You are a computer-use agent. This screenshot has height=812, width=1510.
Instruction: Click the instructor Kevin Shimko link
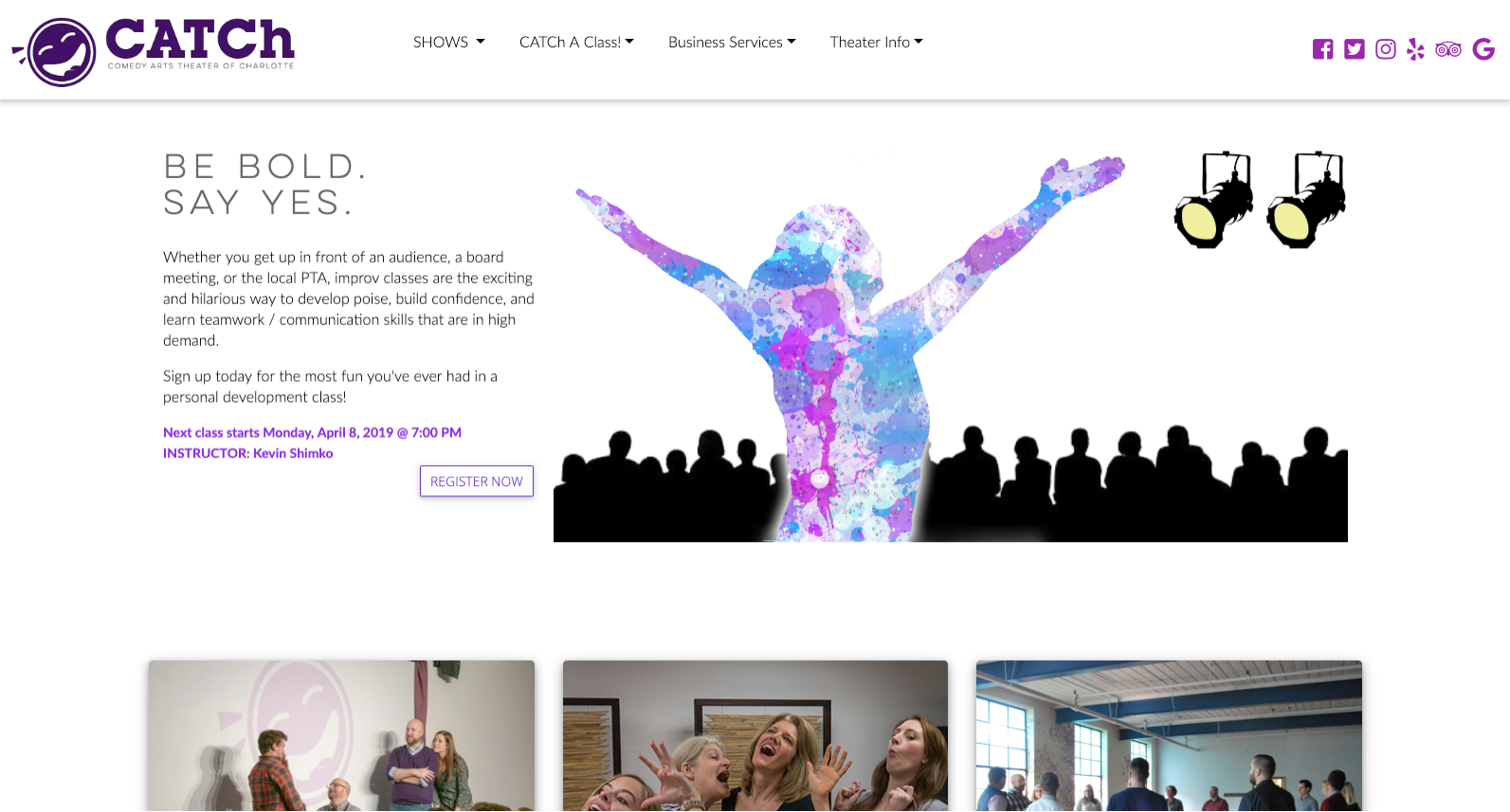(248, 453)
